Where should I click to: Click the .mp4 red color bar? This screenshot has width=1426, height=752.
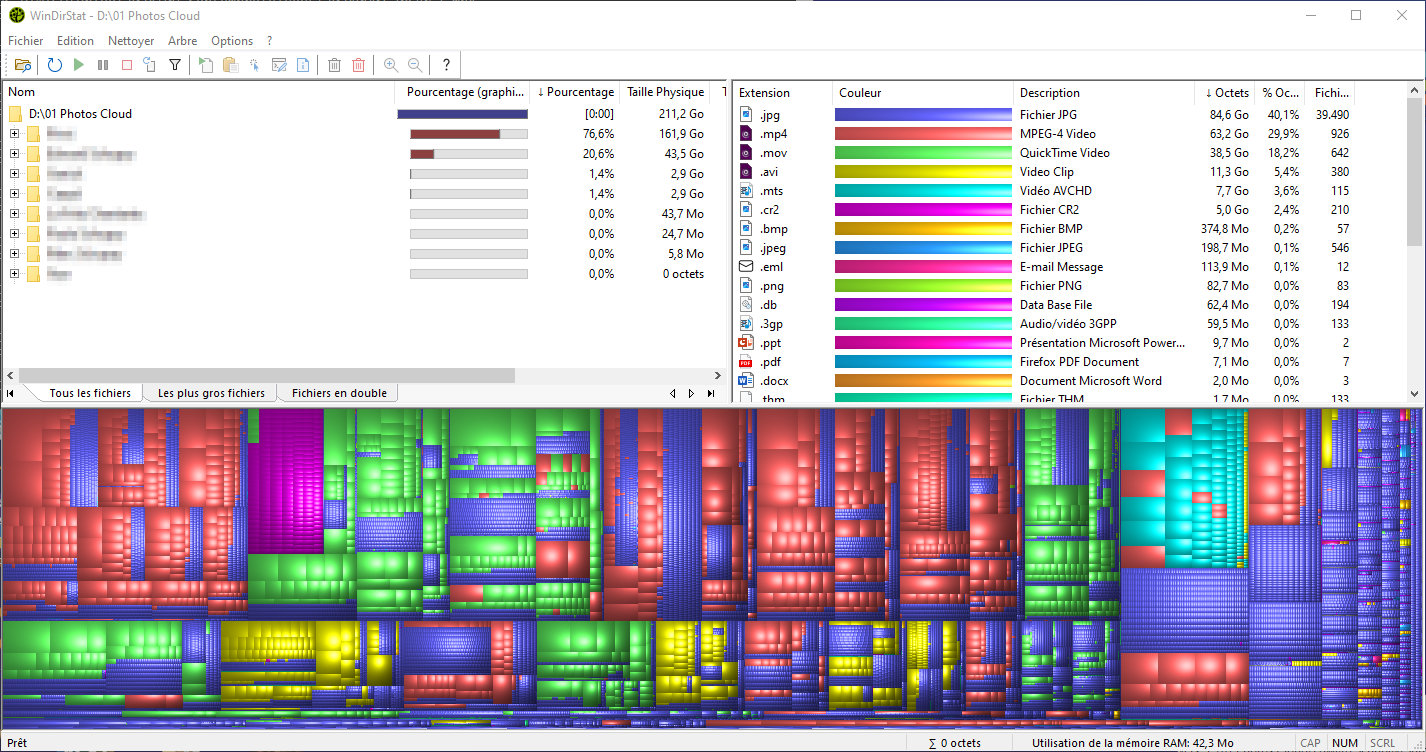click(923, 134)
